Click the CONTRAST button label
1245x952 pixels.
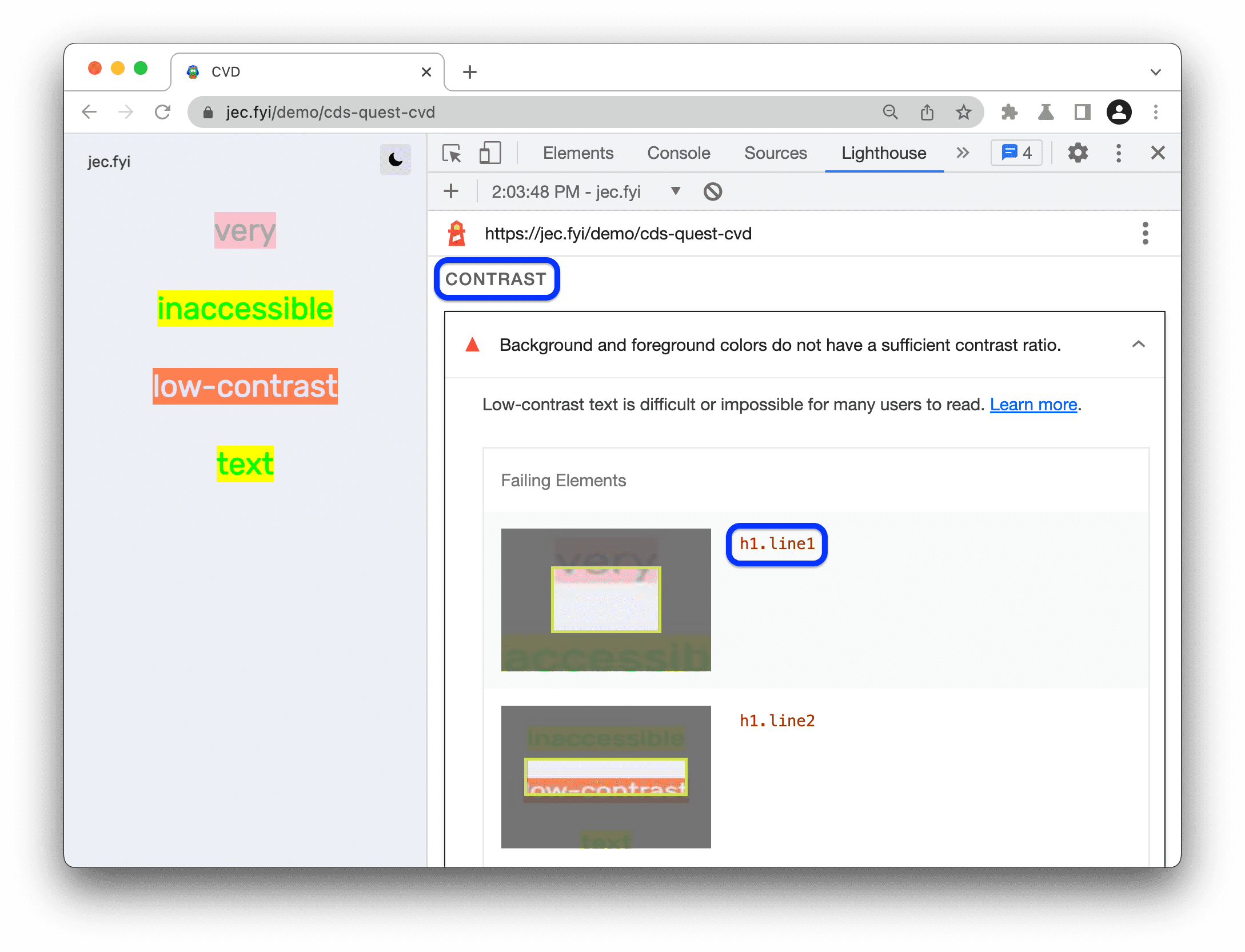[x=498, y=280]
